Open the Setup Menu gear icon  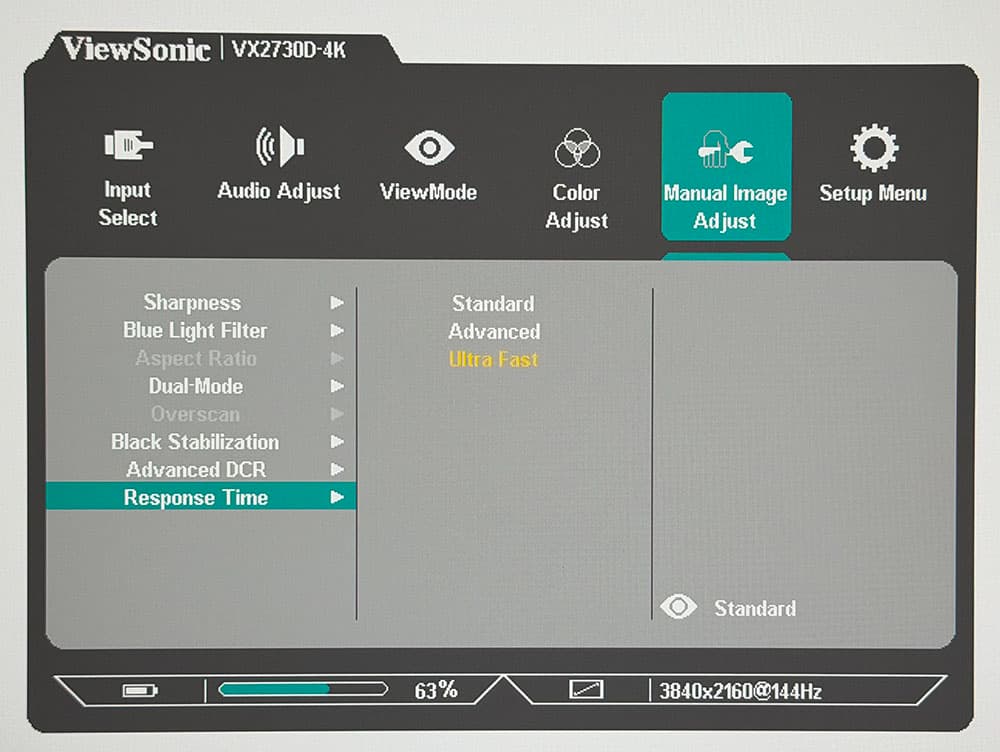[874, 148]
